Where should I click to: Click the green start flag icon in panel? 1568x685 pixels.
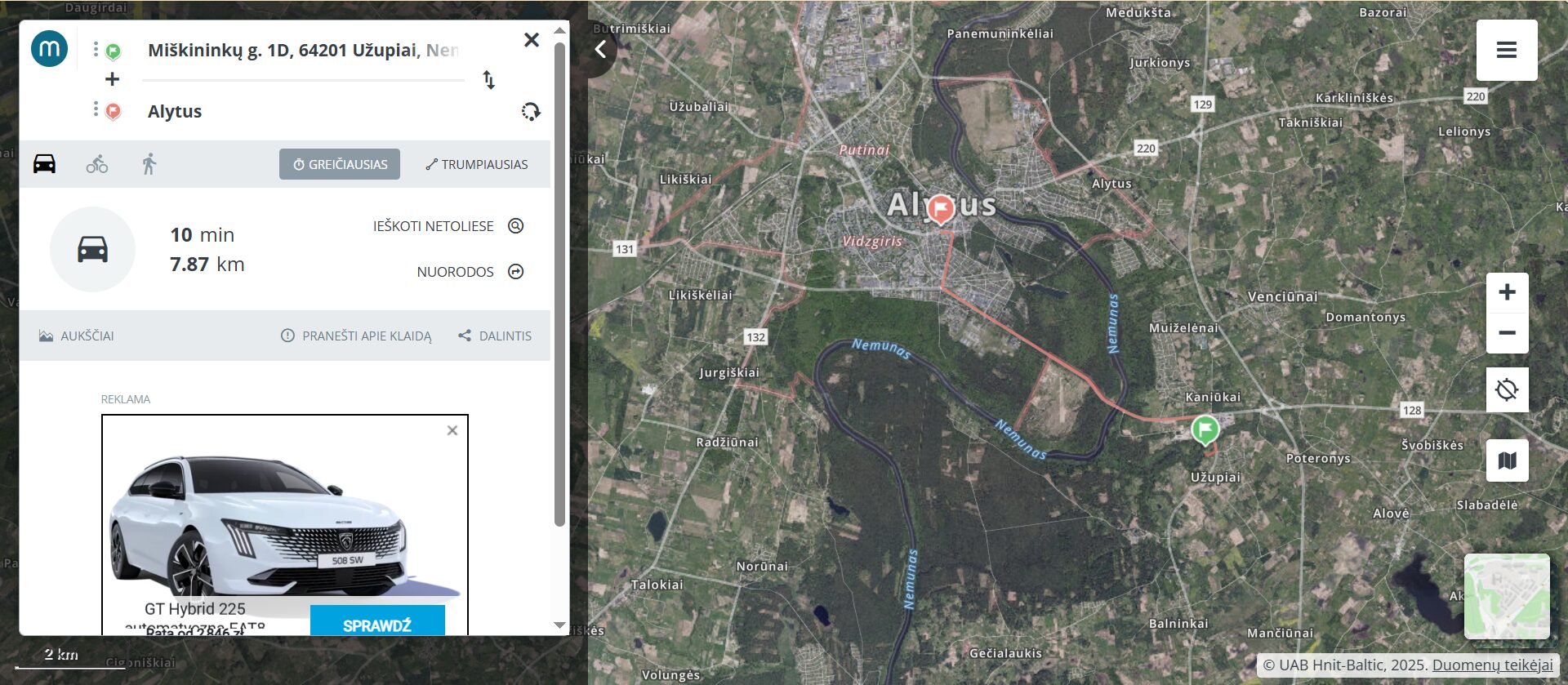point(114,51)
